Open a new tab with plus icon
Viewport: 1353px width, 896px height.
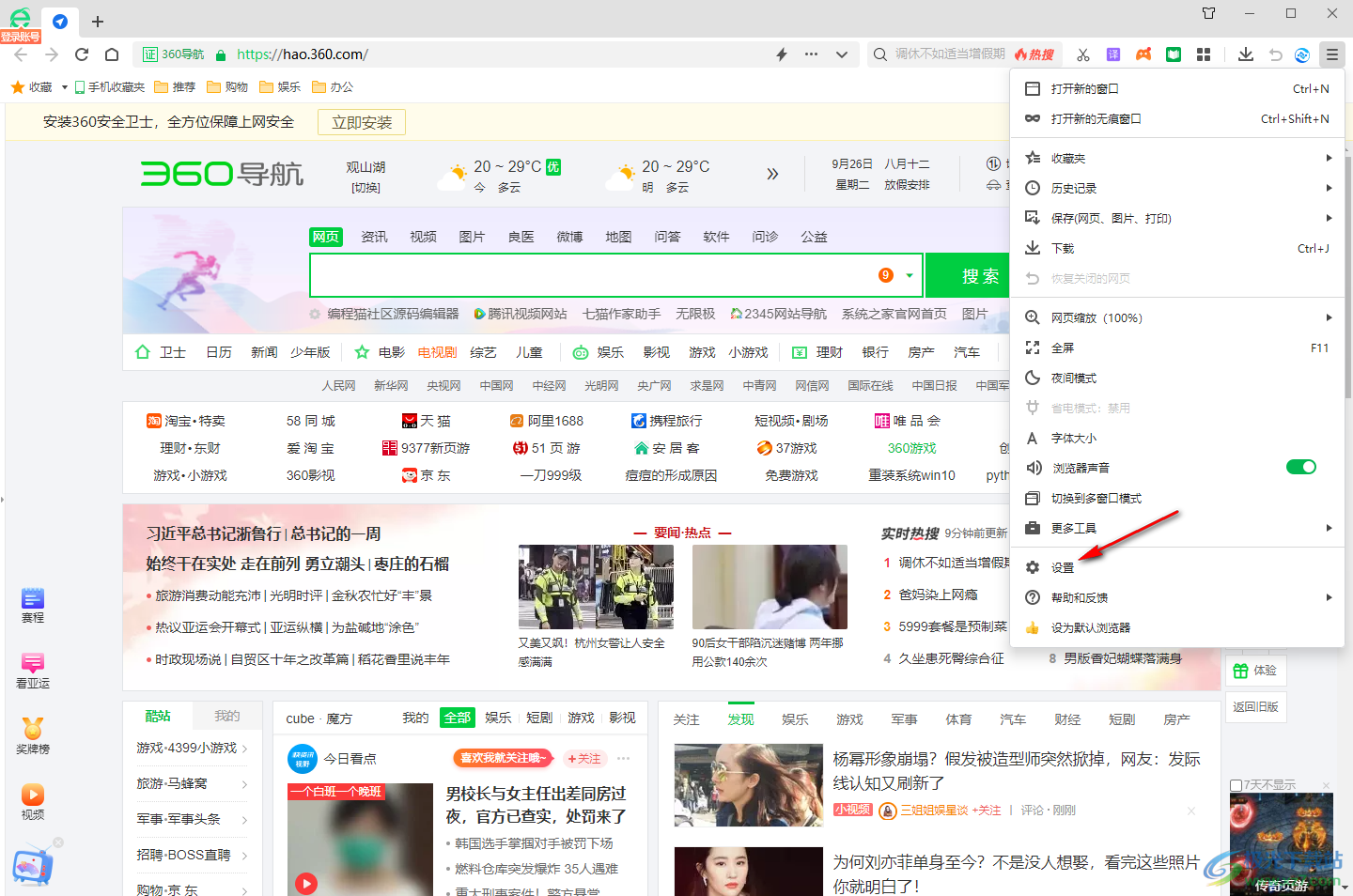pyautogui.click(x=98, y=21)
